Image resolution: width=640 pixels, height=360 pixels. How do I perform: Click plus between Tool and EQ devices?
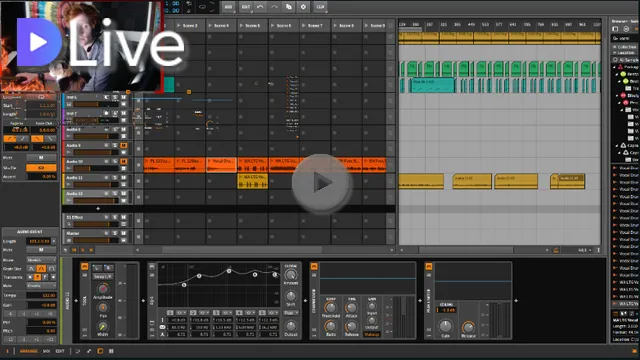click(143, 301)
